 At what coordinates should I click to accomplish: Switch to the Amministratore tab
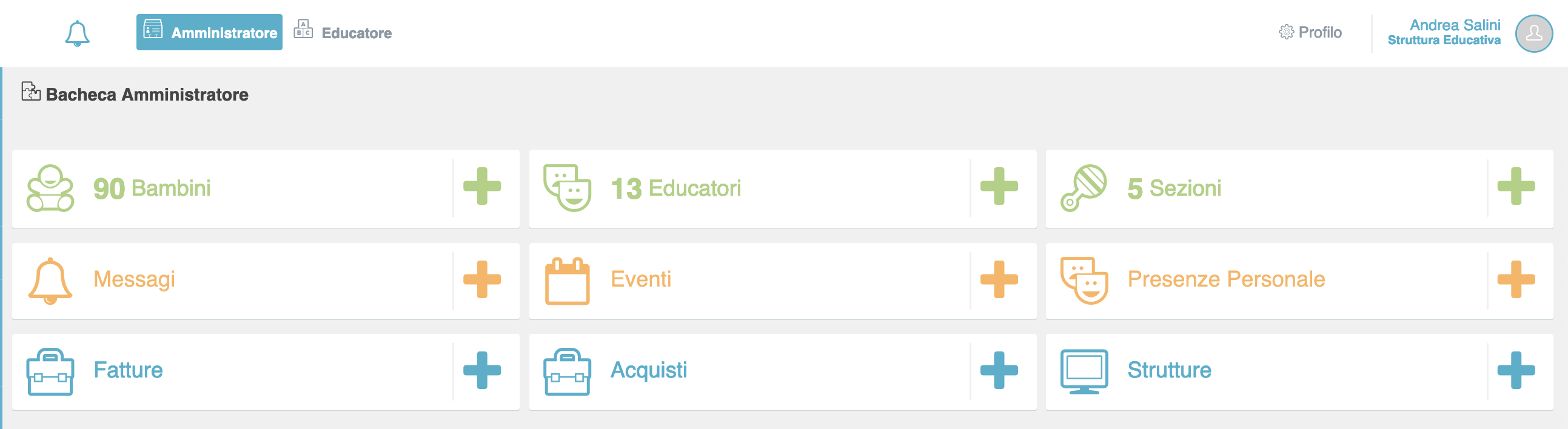(x=209, y=32)
